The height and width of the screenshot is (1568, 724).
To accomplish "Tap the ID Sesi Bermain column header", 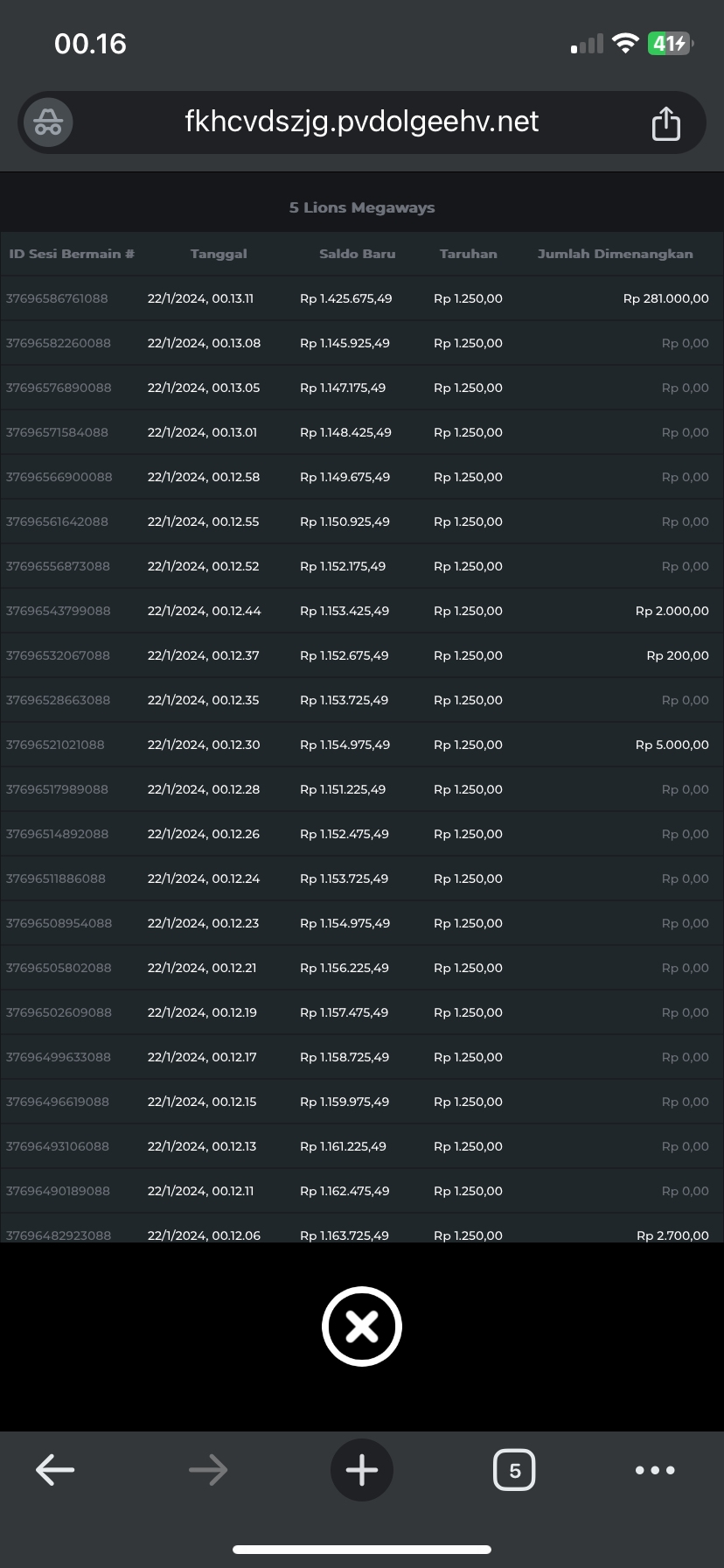I will [72, 254].
